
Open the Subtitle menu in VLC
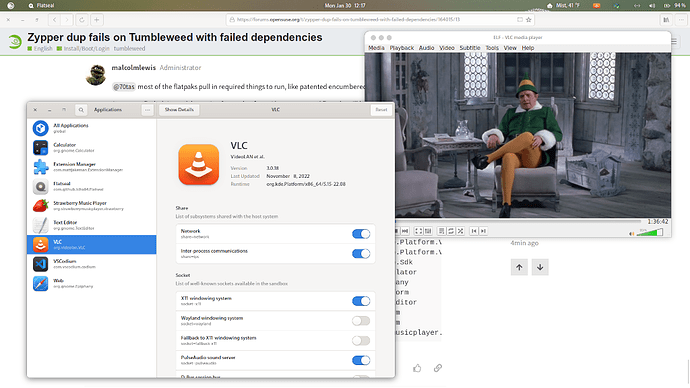pos(470,48)
